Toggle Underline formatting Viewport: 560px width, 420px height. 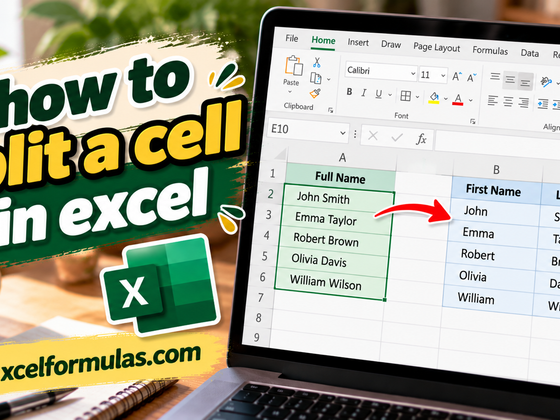point(379,94)
